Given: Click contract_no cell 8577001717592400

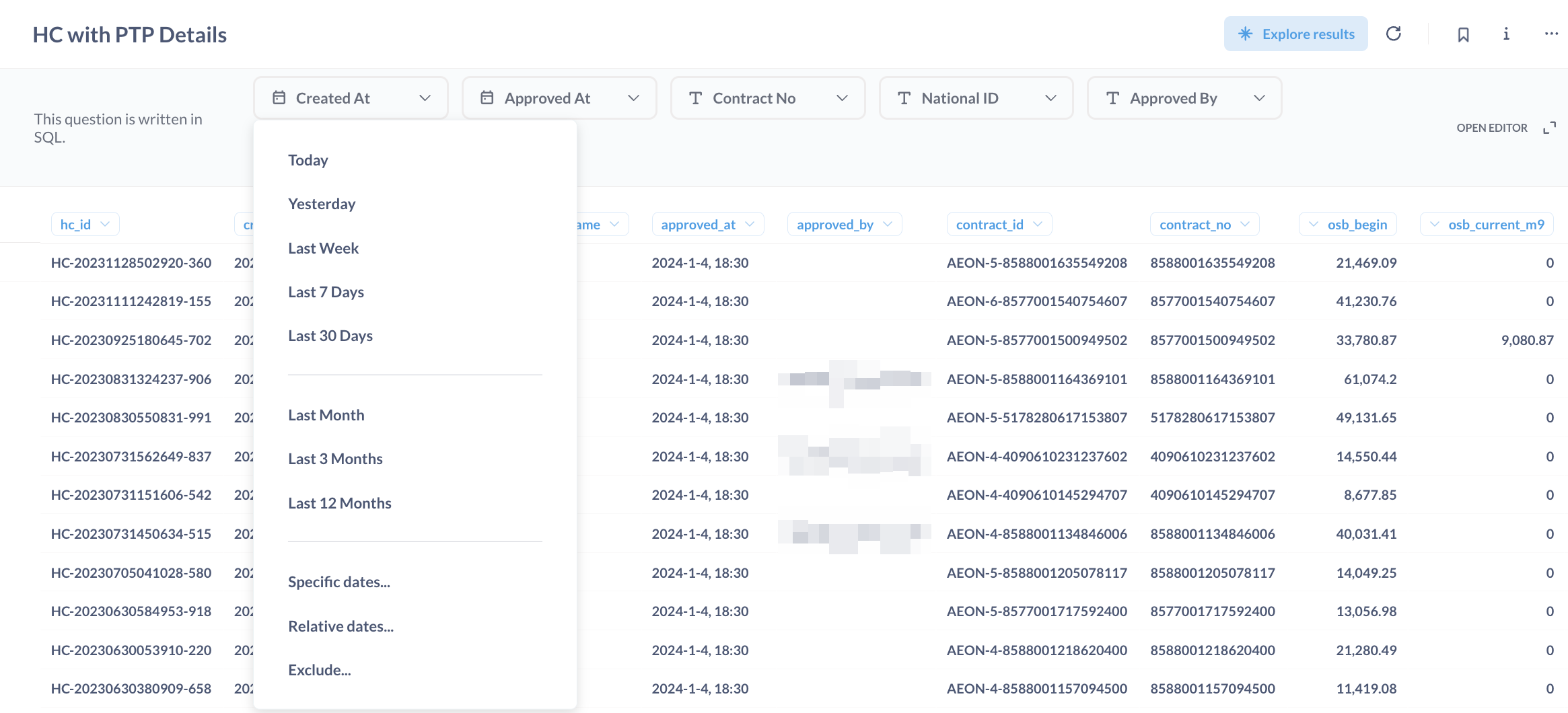Looking at the screenshot, I should pyautogui.click(x=1213, y=611).
